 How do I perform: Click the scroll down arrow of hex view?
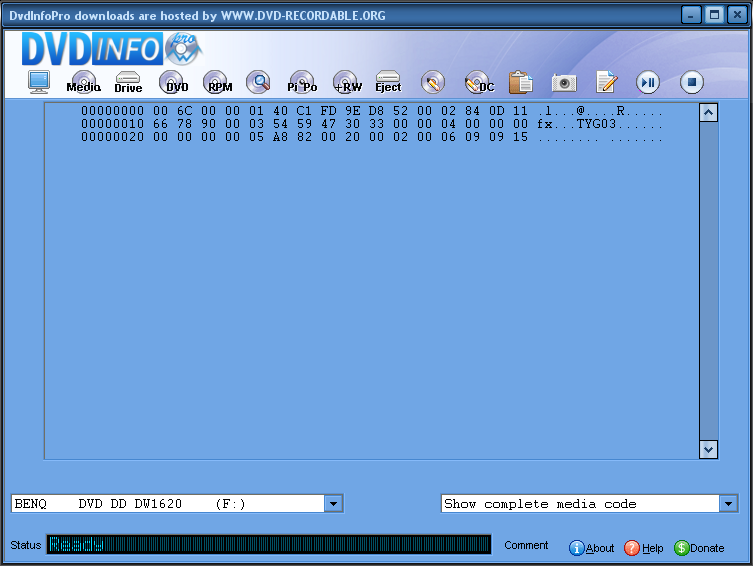(x=708, y=449)
